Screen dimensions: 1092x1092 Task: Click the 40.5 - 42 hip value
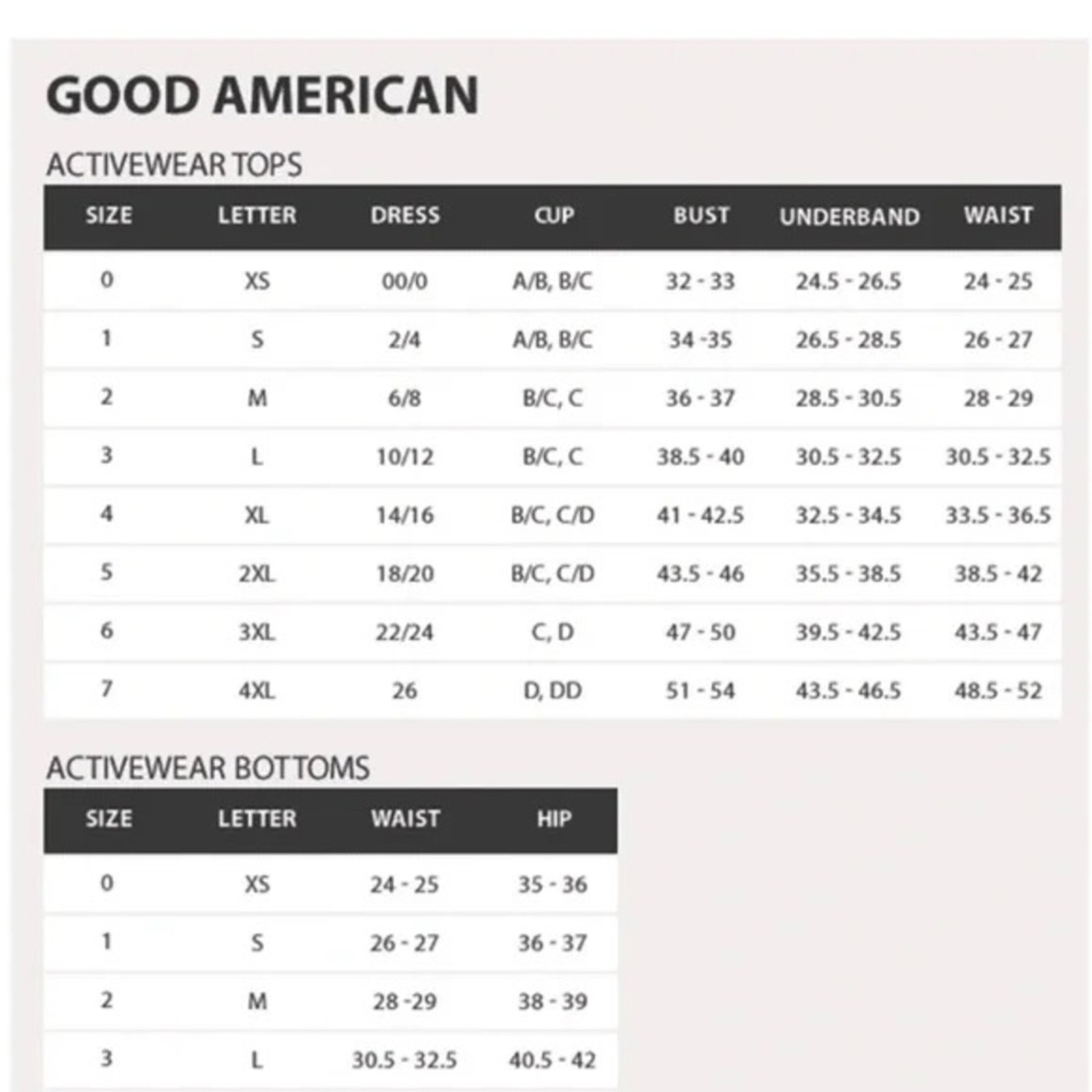pos(552,1061)
